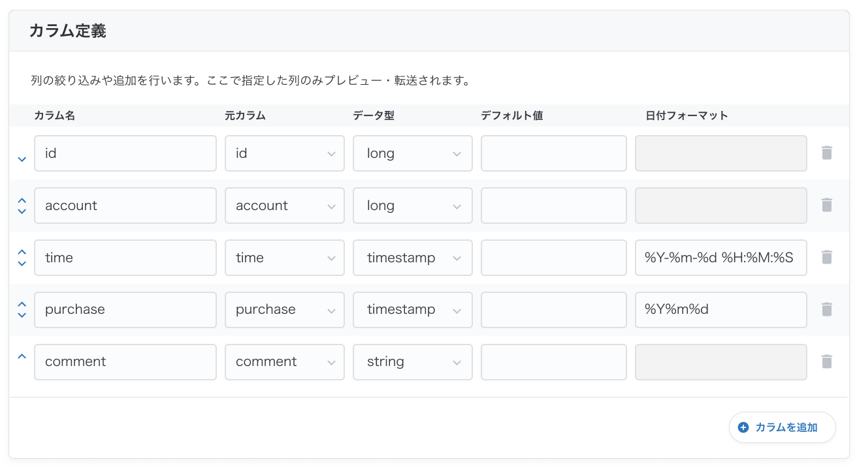Click the カラム名 header label
Viewport: 857px width, 475px height.
coord(54,115)
